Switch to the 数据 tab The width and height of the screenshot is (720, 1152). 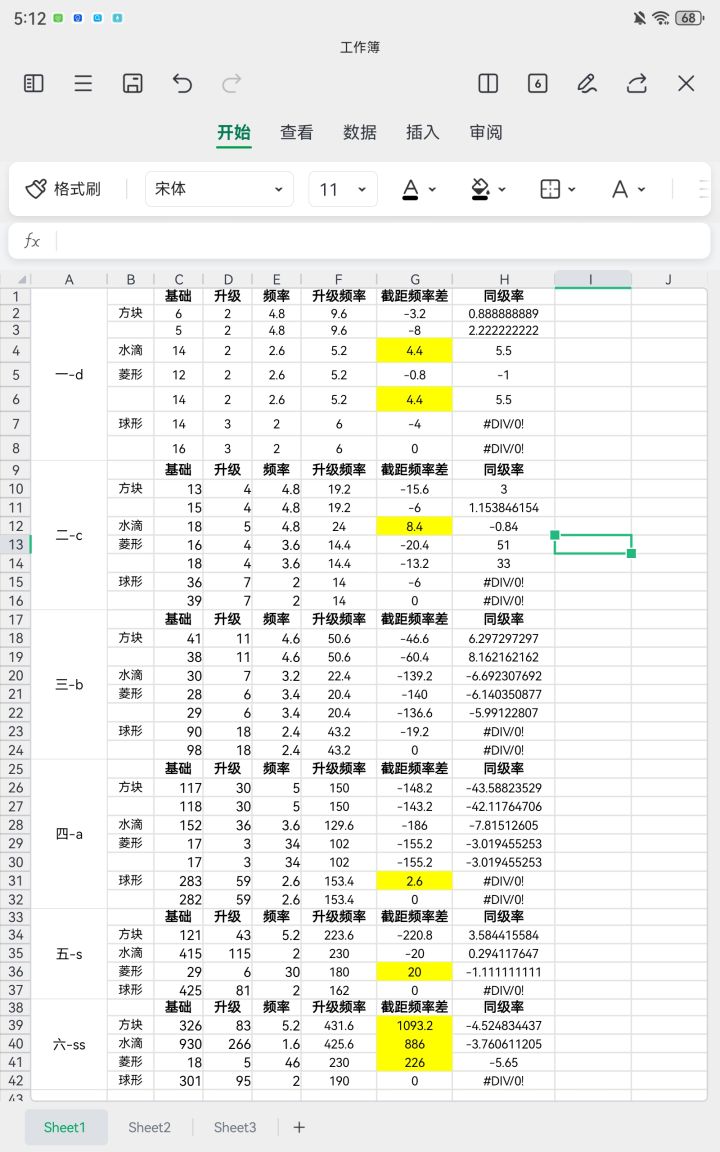click(x=360, y=132)
